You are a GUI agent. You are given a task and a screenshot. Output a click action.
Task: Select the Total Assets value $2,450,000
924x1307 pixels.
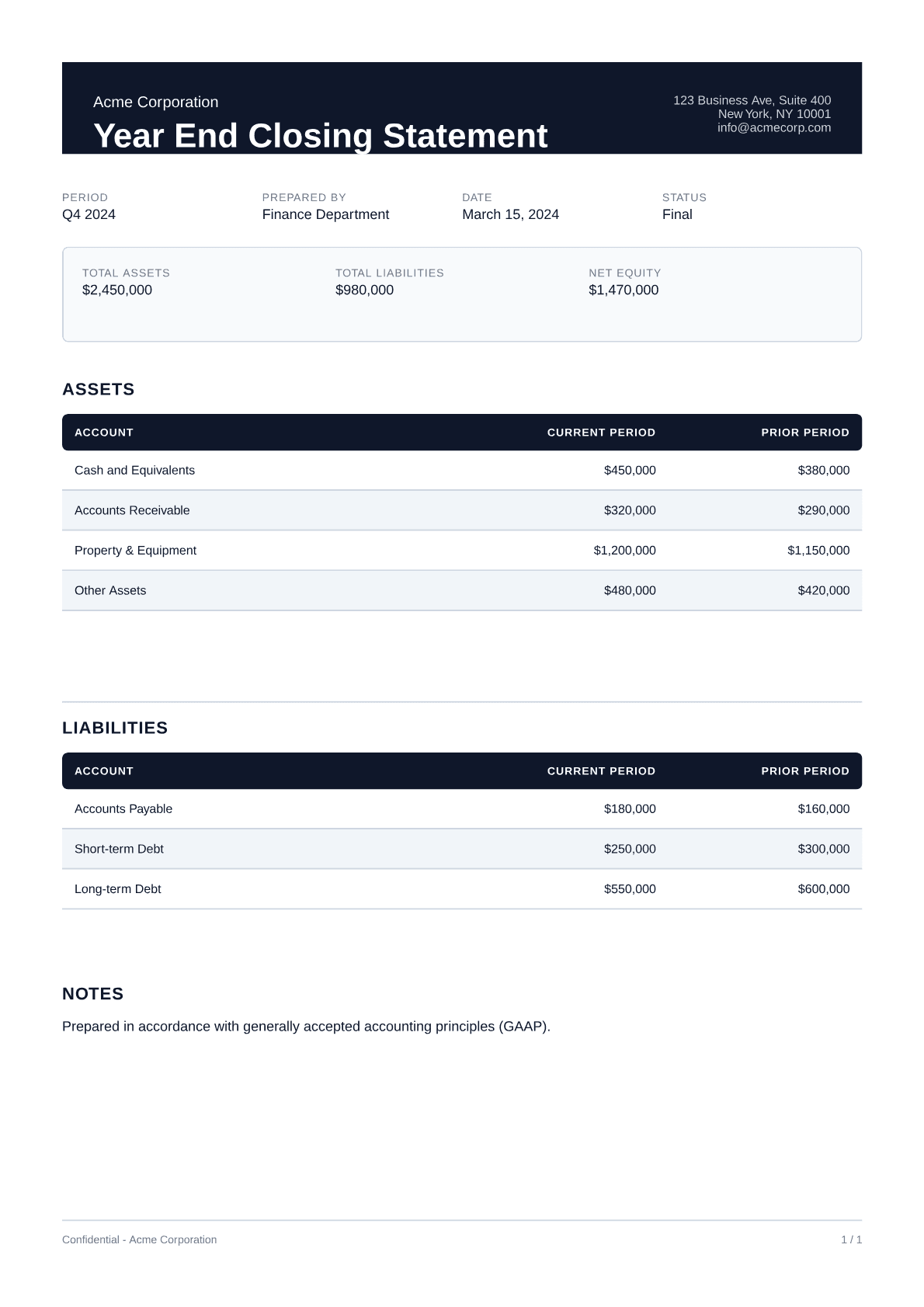117,290
